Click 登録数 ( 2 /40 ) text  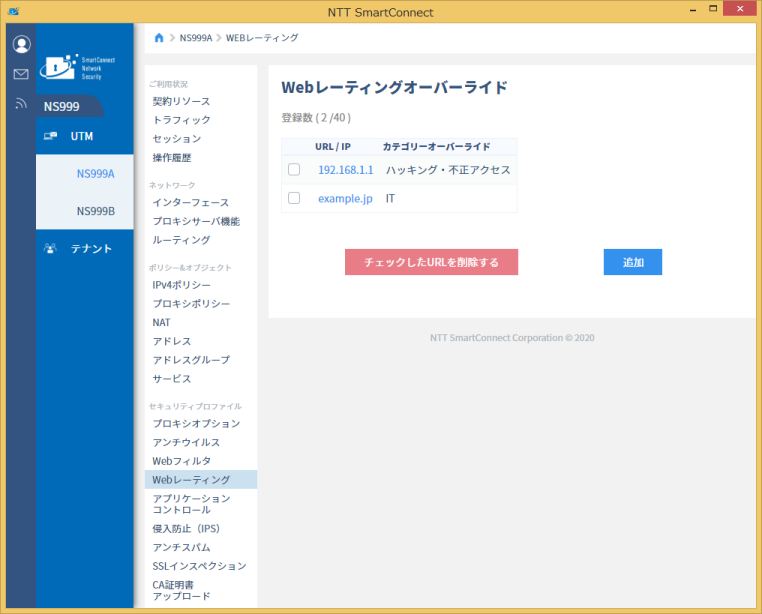(316, 118)
